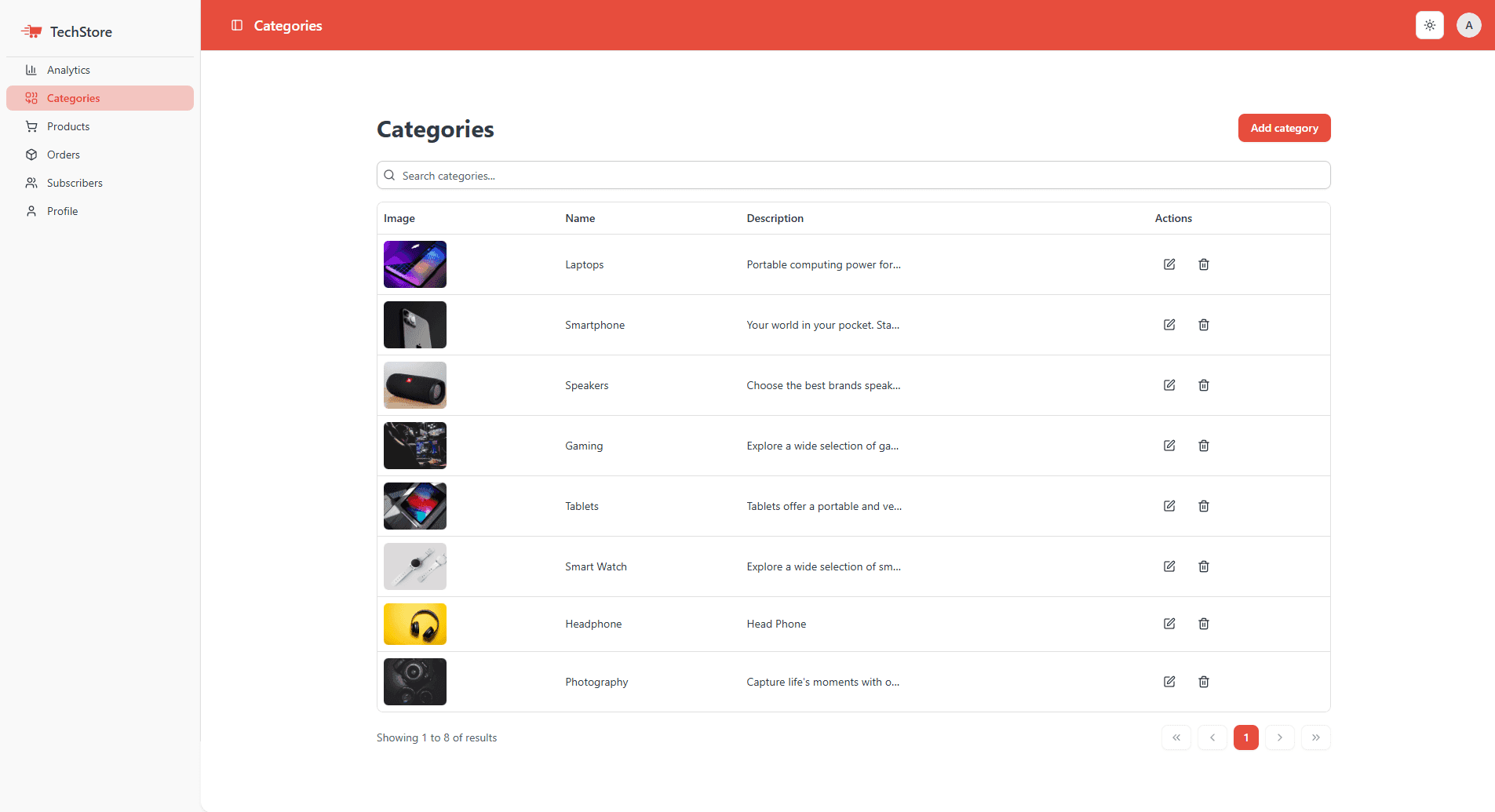Go to the next page

(1280, 737)
